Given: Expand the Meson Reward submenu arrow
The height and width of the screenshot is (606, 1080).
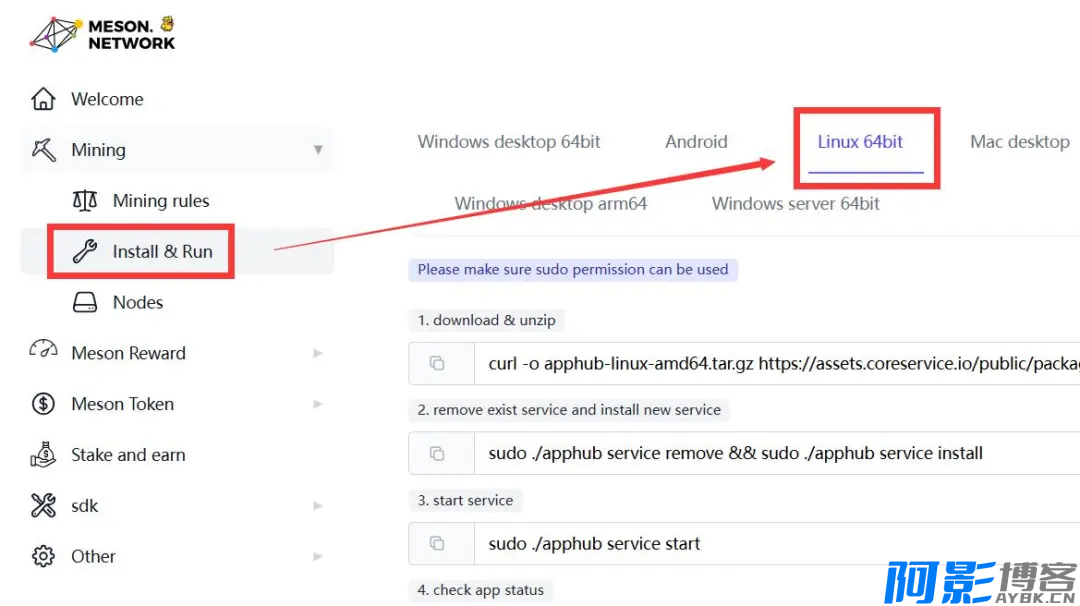Looking at the screenshot, I should pos(318,353).
